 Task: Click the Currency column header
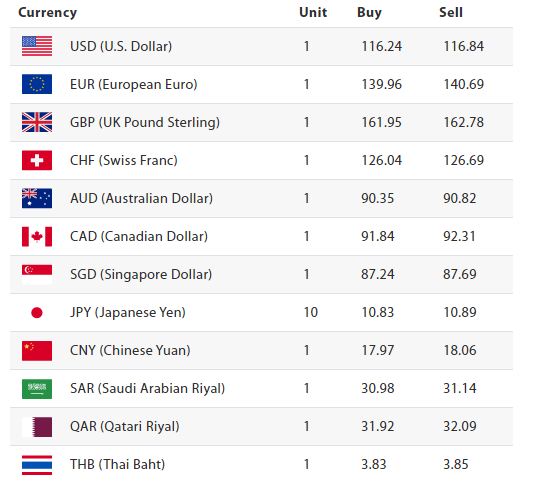pyautogui.click(x=48, y=13)
